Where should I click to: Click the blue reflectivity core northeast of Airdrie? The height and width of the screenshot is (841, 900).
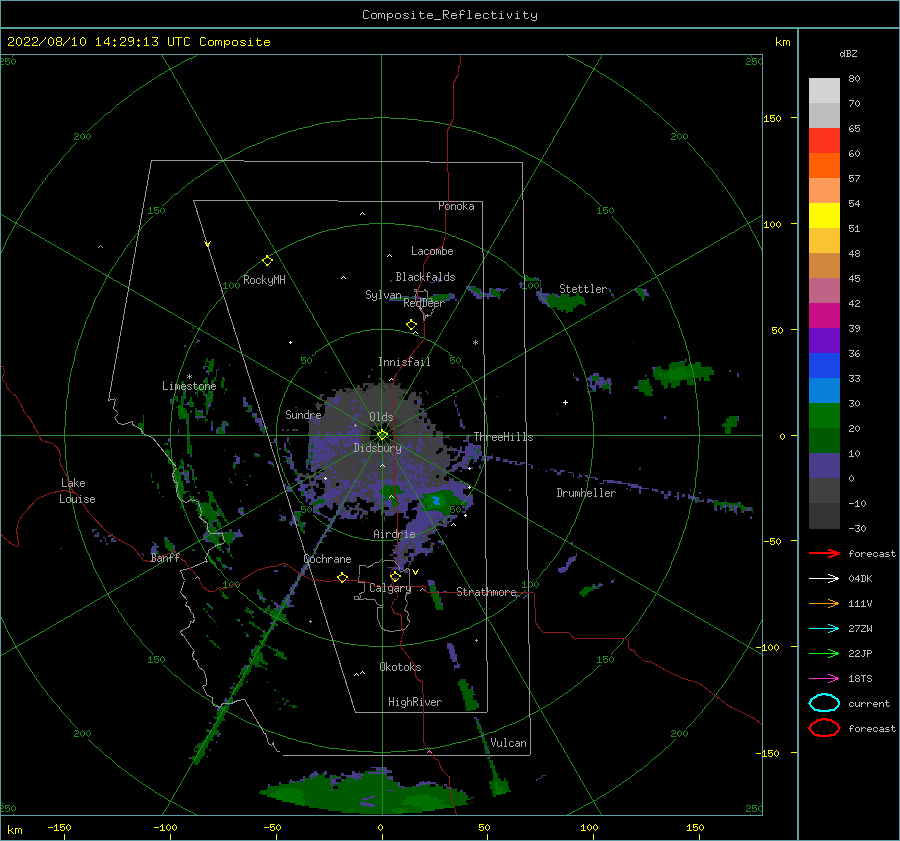pyautogui.click(x=436, y=501)
